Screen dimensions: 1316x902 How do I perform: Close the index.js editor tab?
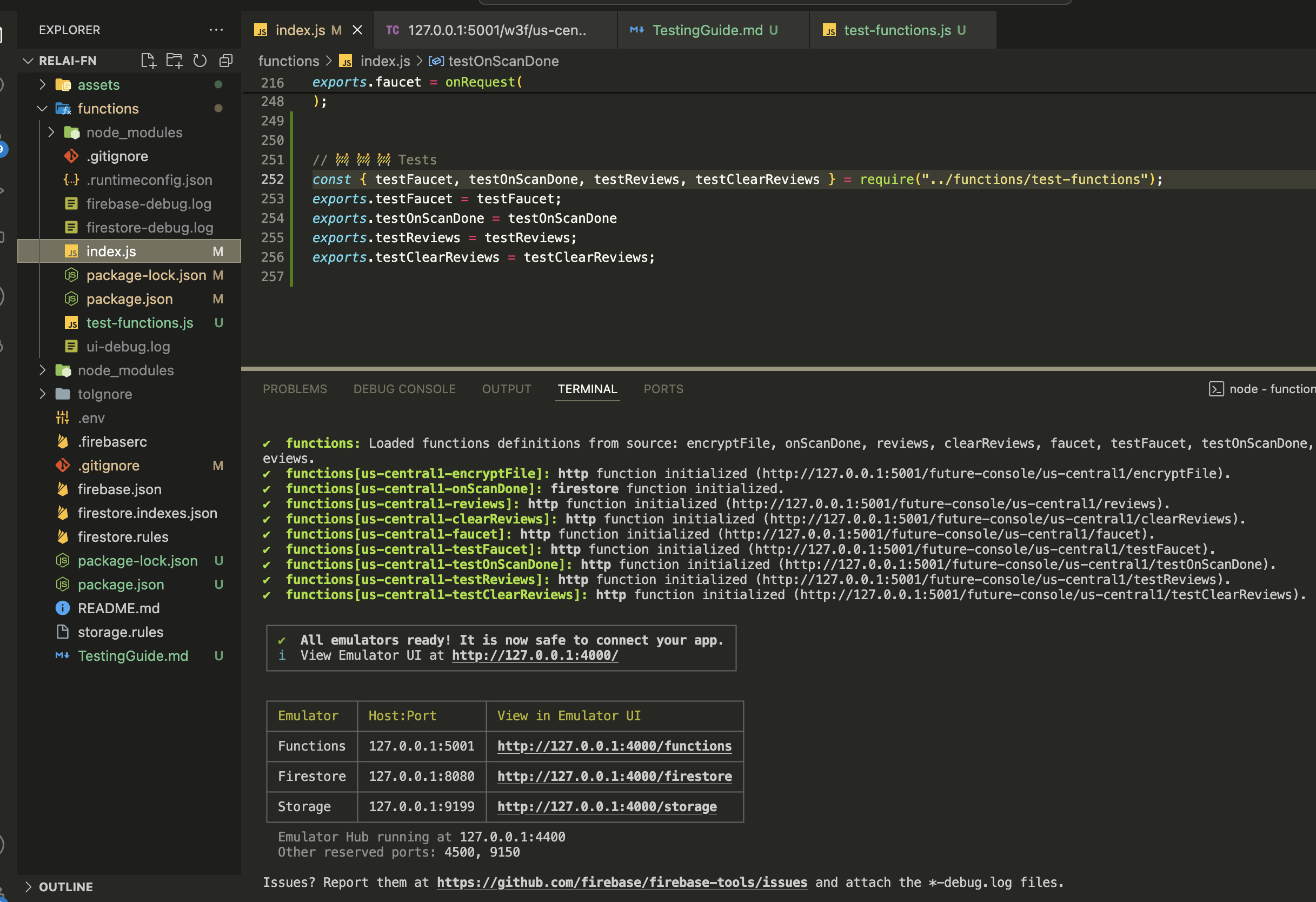357,30
